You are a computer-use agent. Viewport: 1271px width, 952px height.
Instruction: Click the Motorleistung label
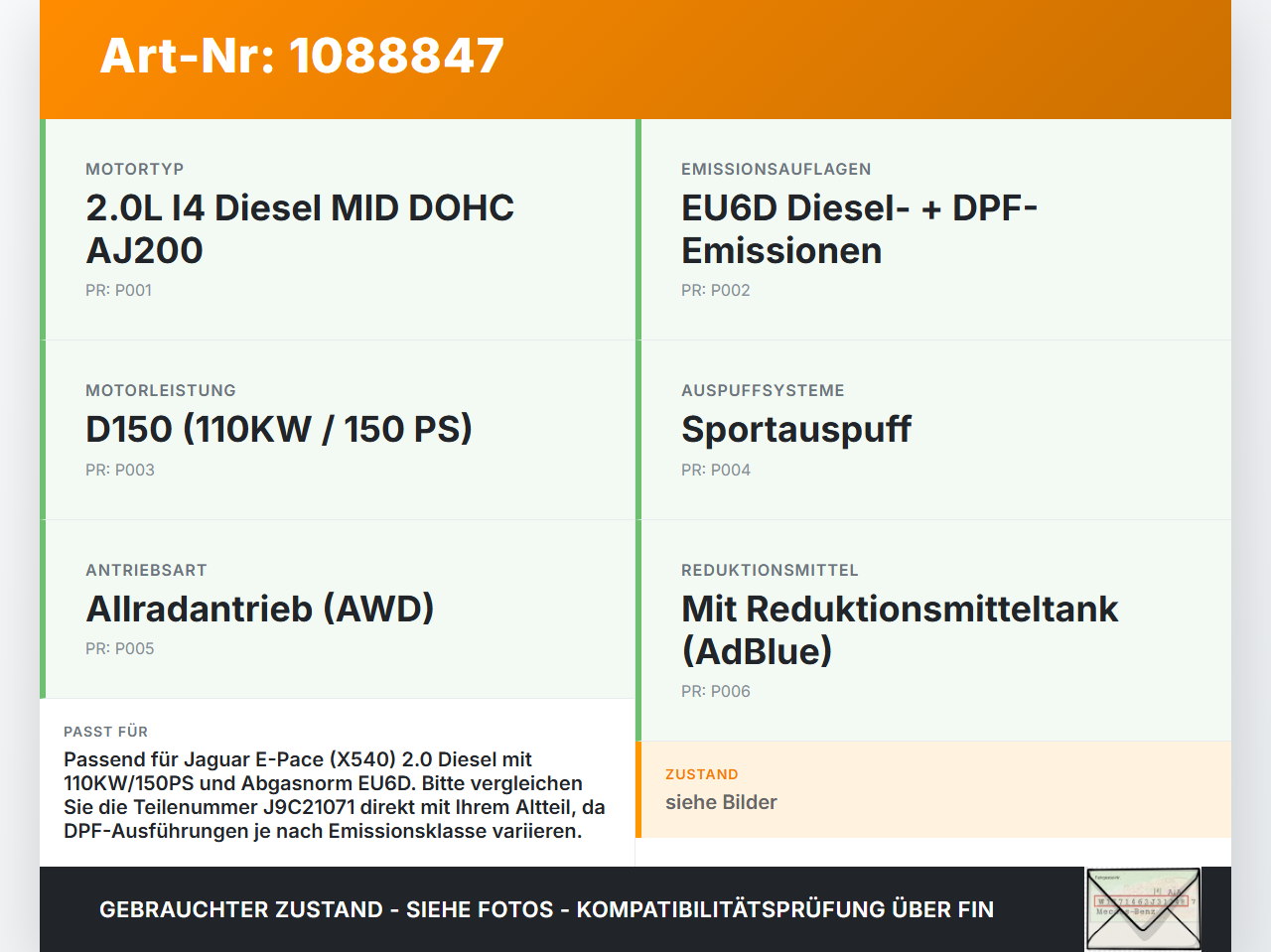point(161,390)
